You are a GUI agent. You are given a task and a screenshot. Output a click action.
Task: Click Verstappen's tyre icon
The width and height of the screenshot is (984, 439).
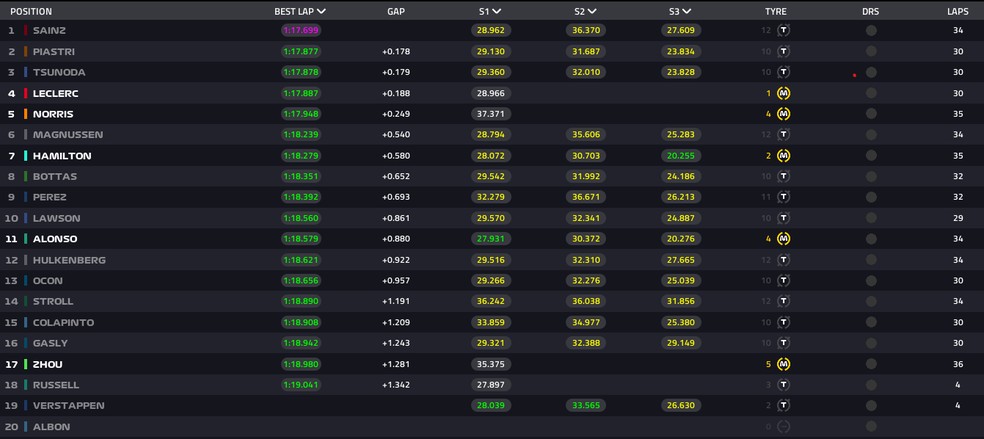pos(783,405)
